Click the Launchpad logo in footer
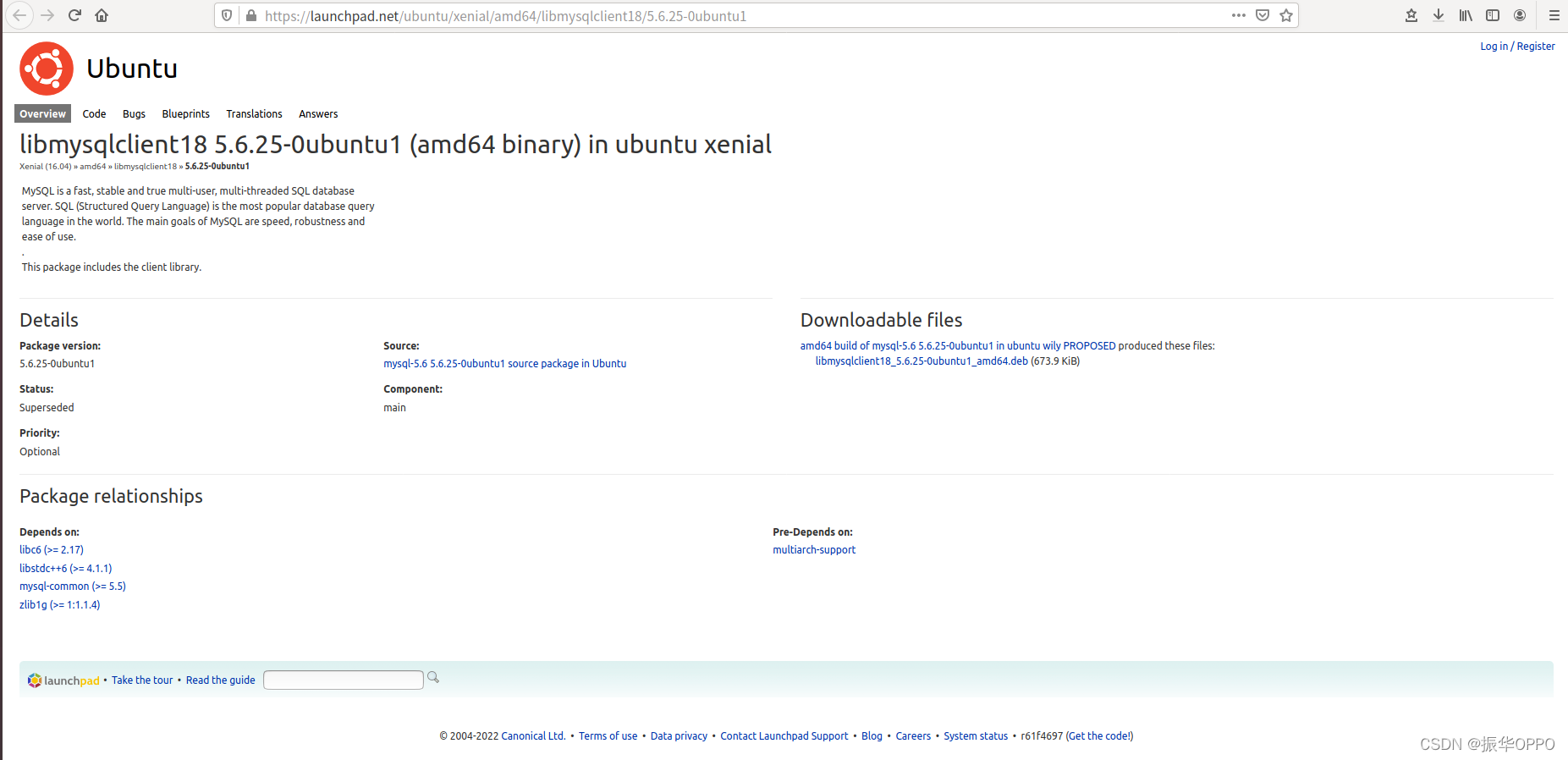The image size is (1568, 760). [x=64, y=680]
